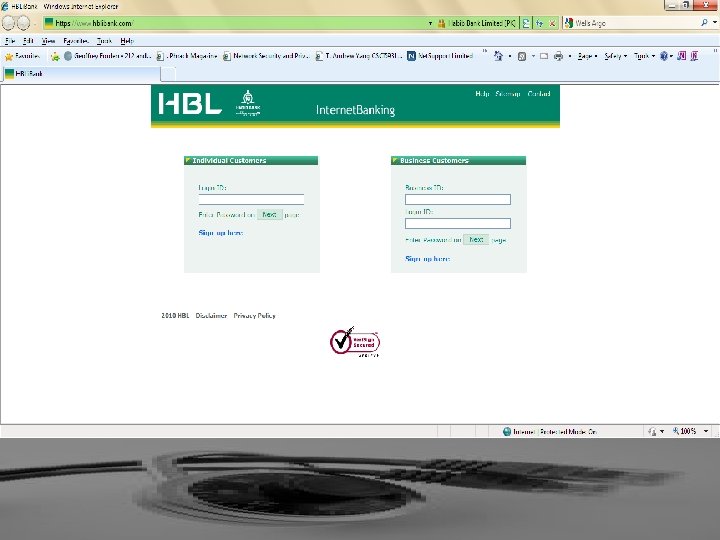Screen dimensions: 720x540
Task: Click the Business ID input field
Action: point(458,199)
